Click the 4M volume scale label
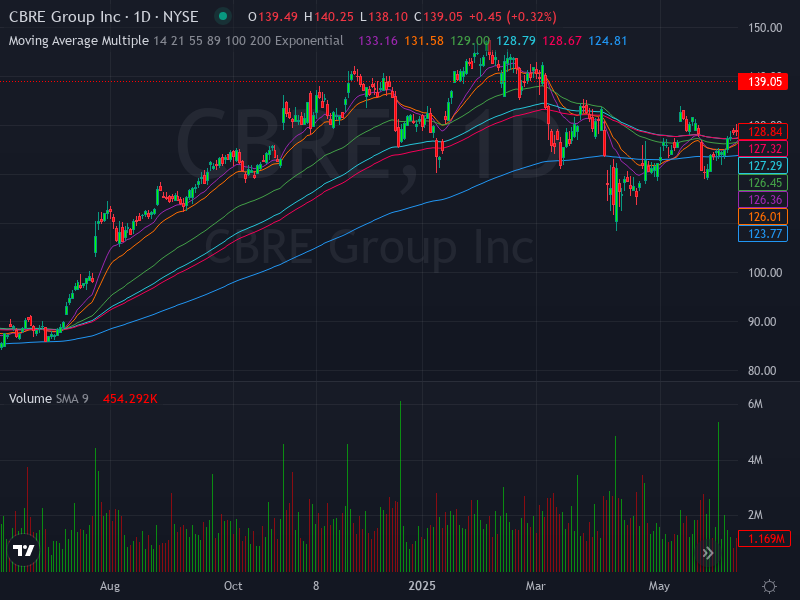 click(755, 460)
